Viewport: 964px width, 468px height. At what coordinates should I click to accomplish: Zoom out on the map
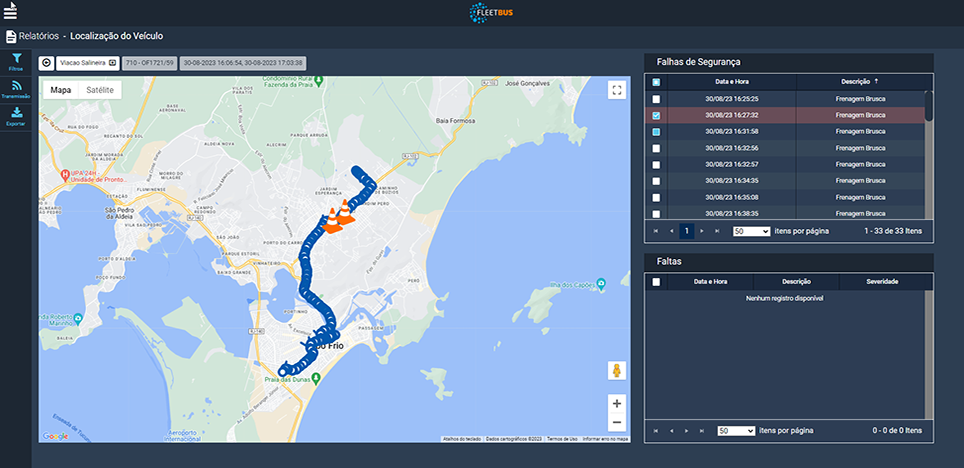617,423
